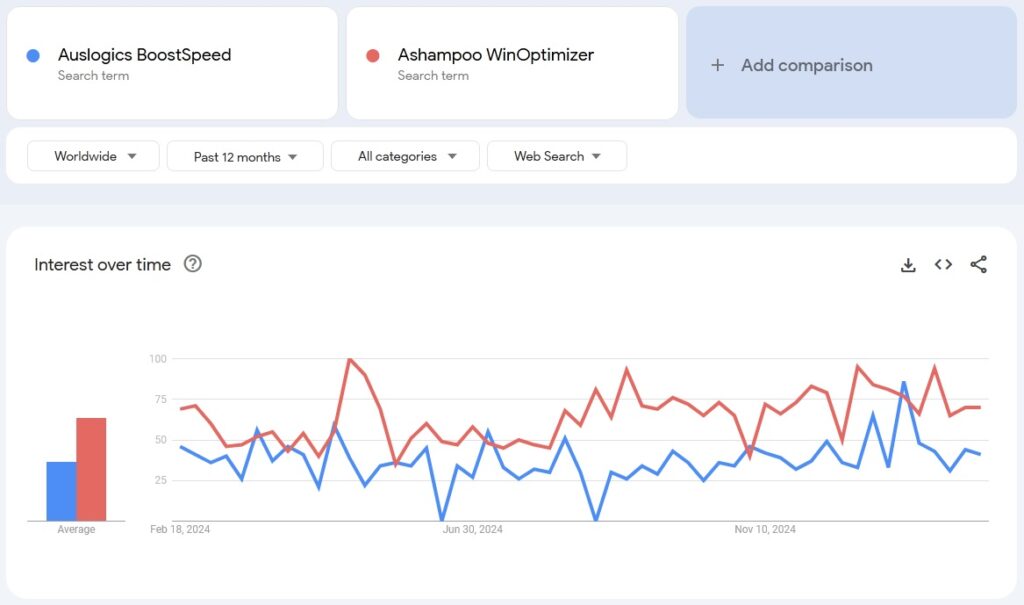Edit the Auslogics BoostSpeed search term
Screen dimensions: 1024x605
[144, 55]
